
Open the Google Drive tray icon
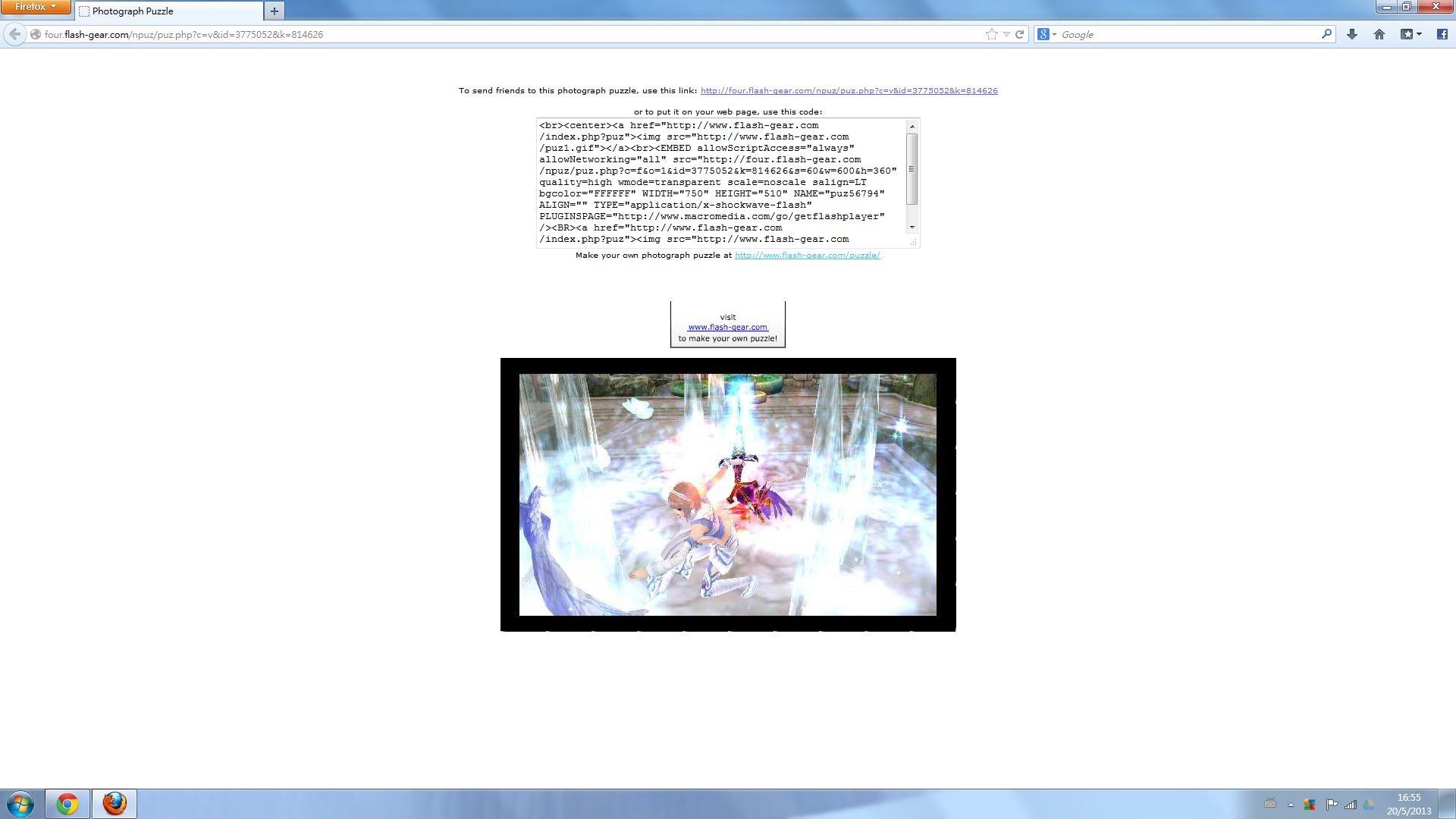coord(1369,805)
